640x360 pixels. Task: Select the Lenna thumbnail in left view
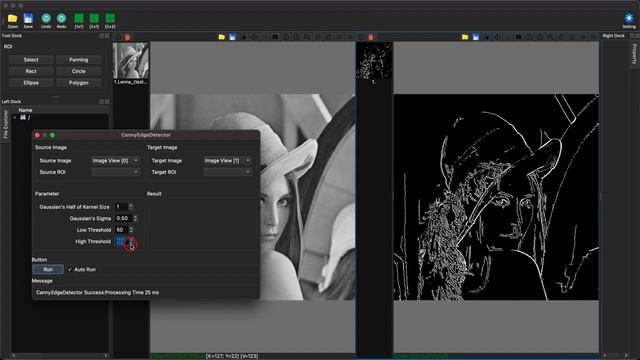pos(131,61)
